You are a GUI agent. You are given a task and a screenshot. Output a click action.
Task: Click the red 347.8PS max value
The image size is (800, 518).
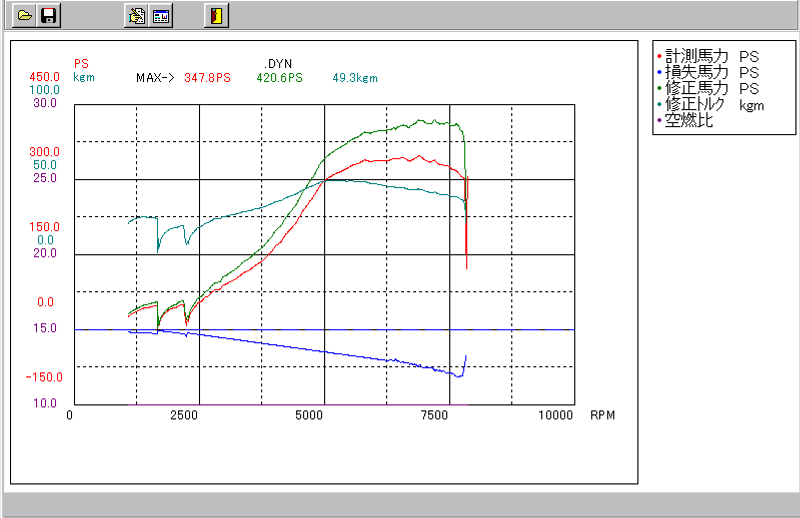(x=207, y=77)
